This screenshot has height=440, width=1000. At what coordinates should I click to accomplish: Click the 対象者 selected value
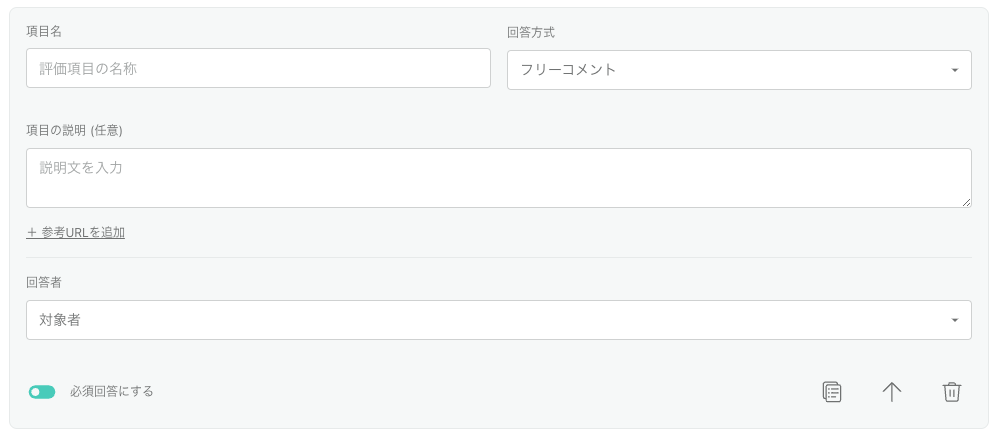tap(60, 320)
